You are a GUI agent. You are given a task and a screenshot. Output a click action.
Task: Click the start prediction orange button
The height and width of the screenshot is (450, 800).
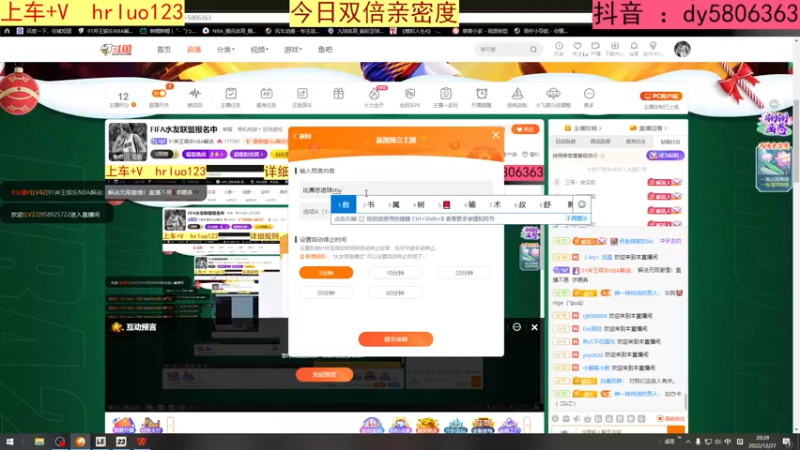point(324,374)
